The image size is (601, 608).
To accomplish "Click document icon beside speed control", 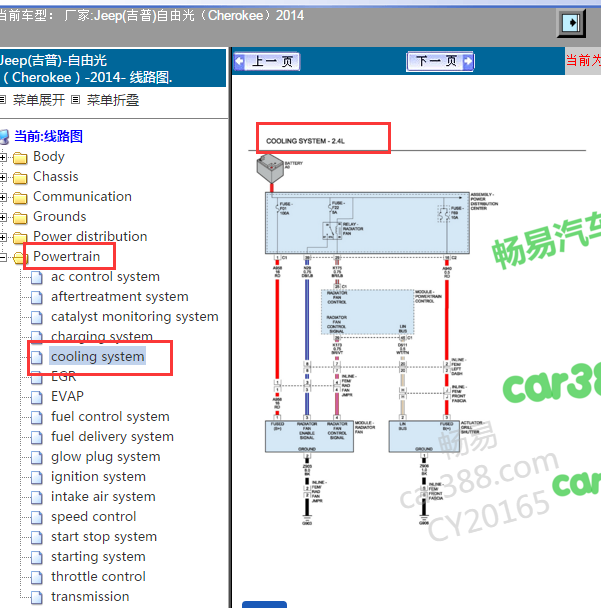I will [x=37, y=518].
